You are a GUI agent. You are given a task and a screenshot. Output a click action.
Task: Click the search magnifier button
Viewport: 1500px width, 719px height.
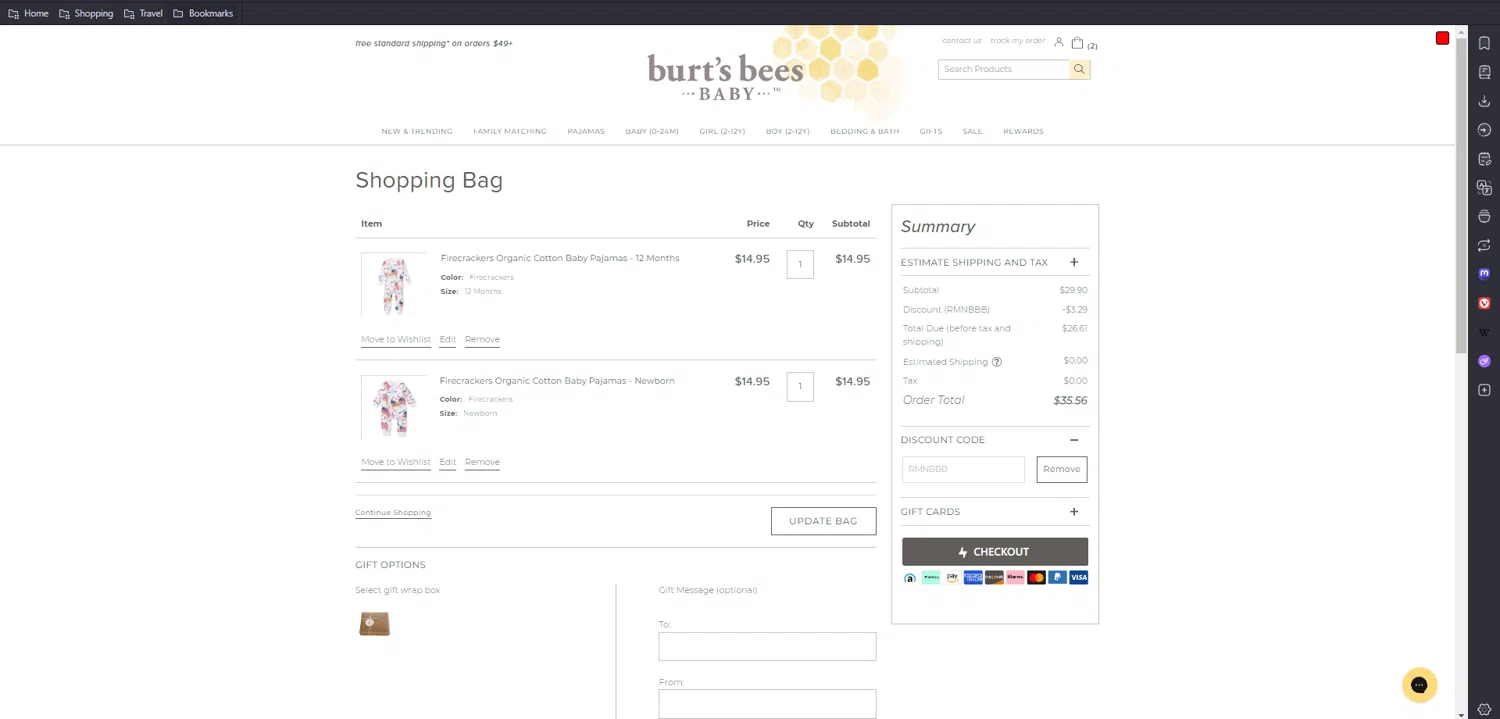1079,69
